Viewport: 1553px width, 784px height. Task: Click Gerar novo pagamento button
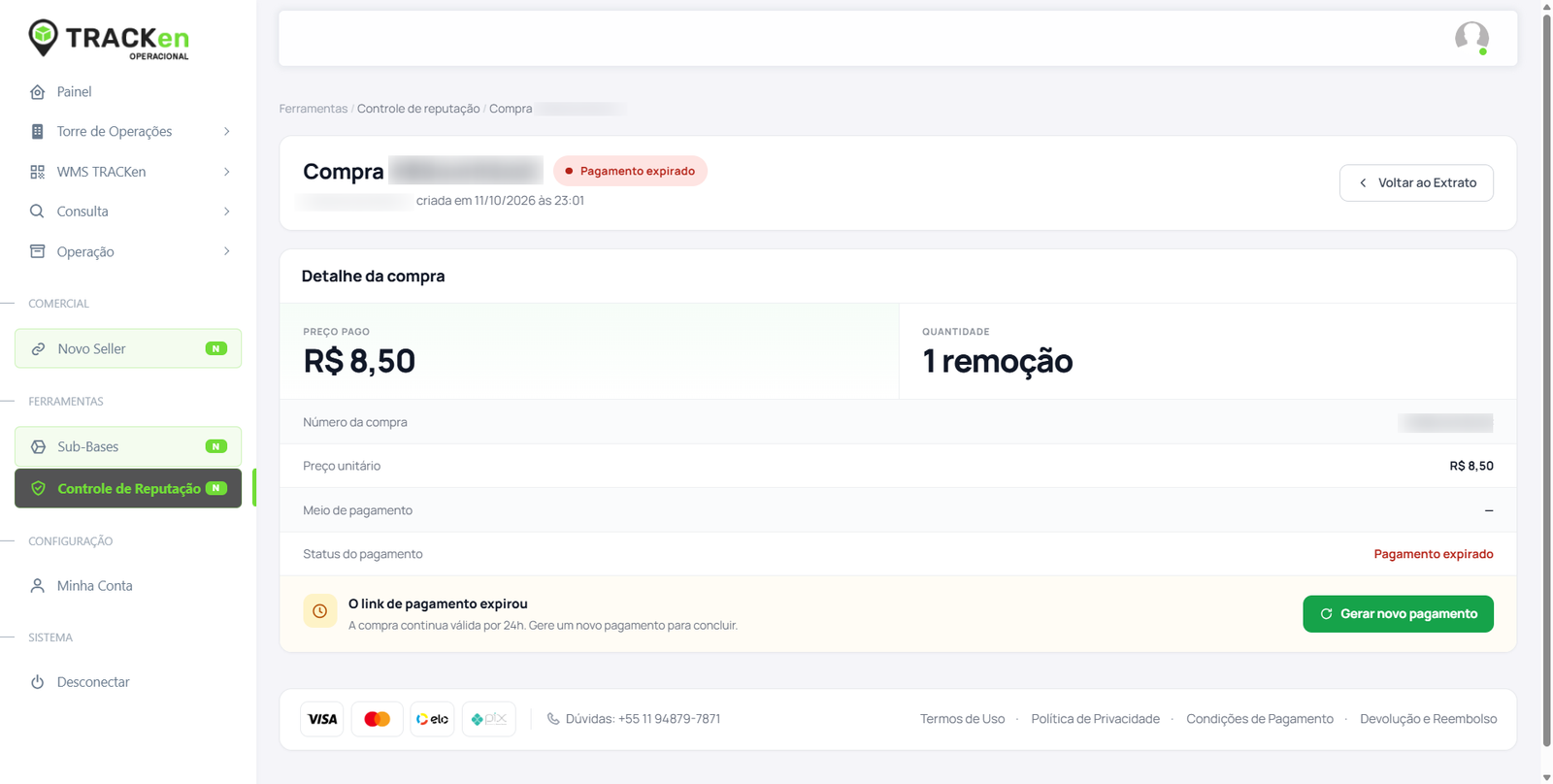coord(1398,614)
